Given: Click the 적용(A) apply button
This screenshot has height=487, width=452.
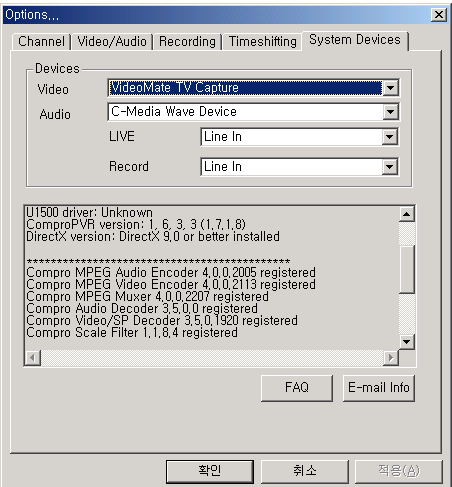Looking at the screenshot, I should [x=399, y=471].
